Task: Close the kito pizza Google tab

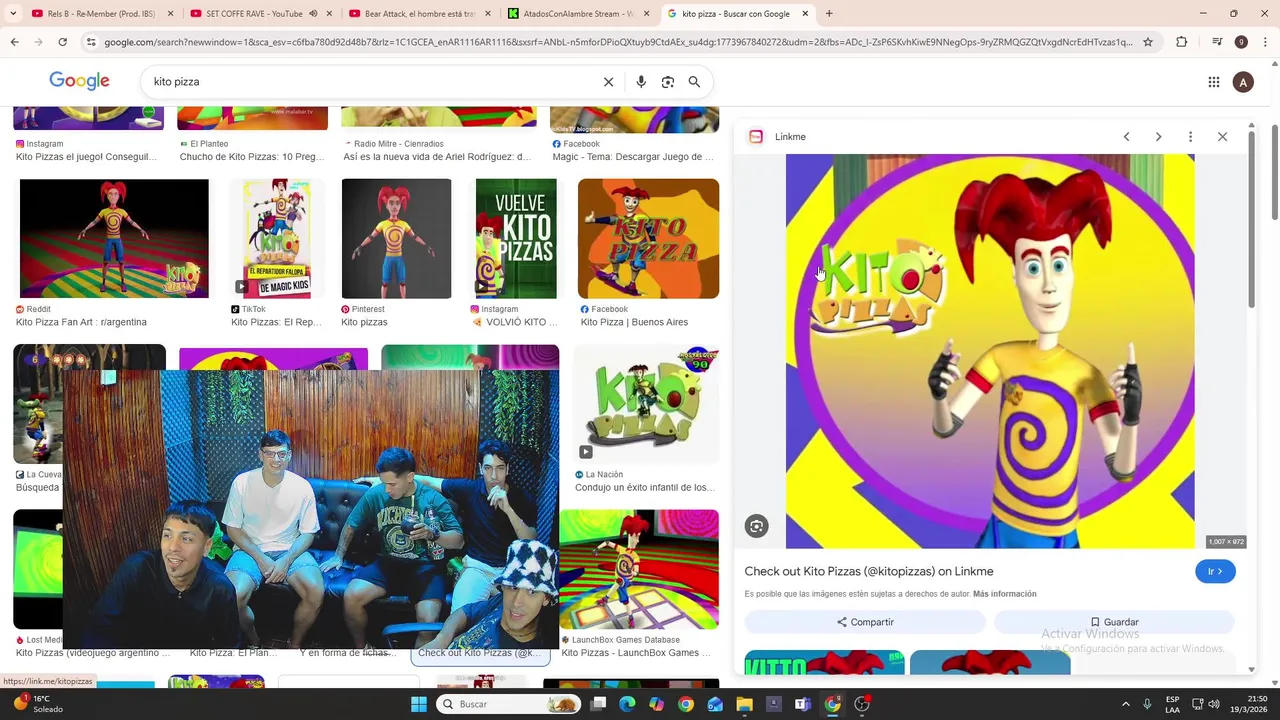Action: coord(805,14)
